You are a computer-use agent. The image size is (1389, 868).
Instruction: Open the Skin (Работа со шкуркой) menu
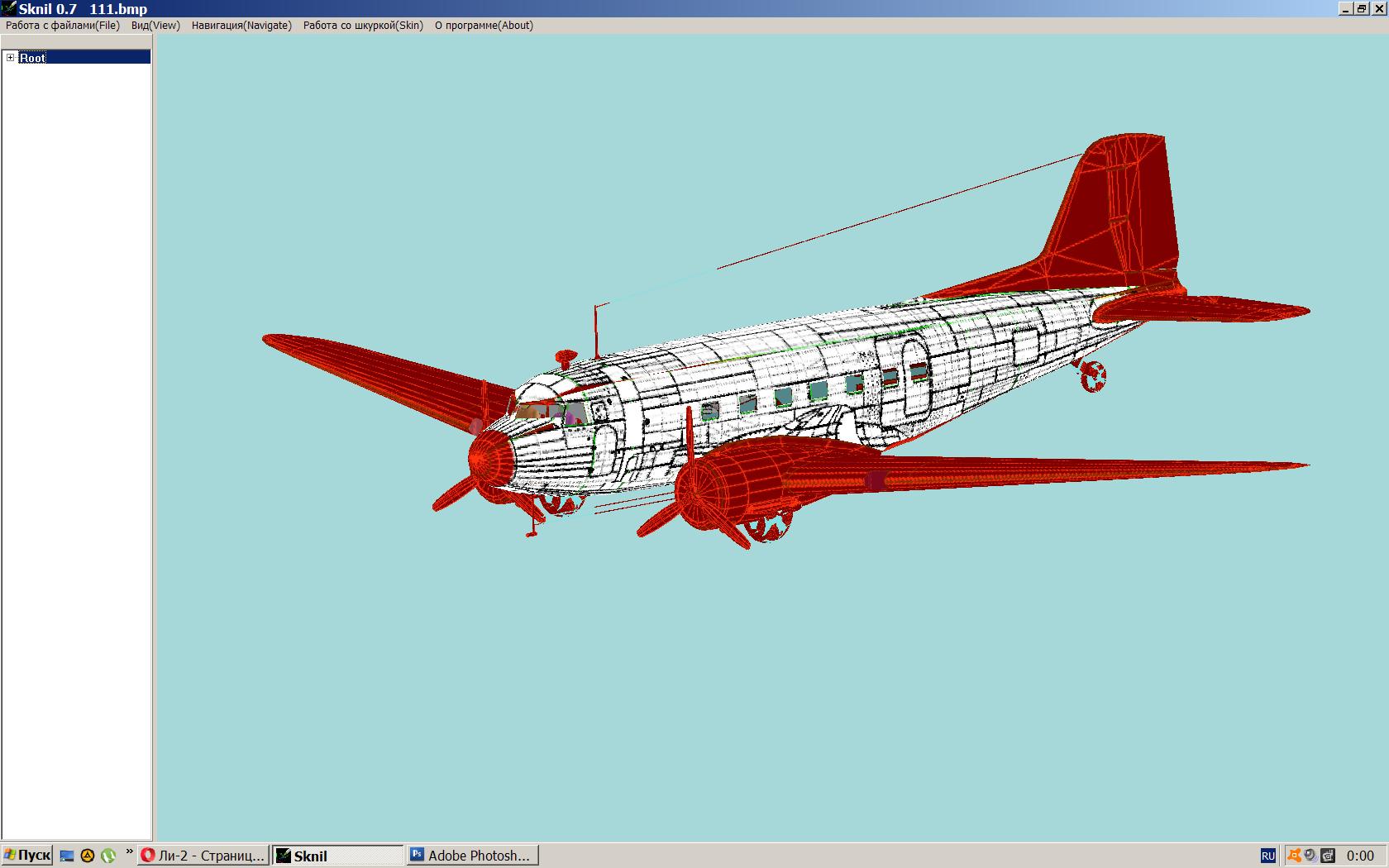pos(363,26)
